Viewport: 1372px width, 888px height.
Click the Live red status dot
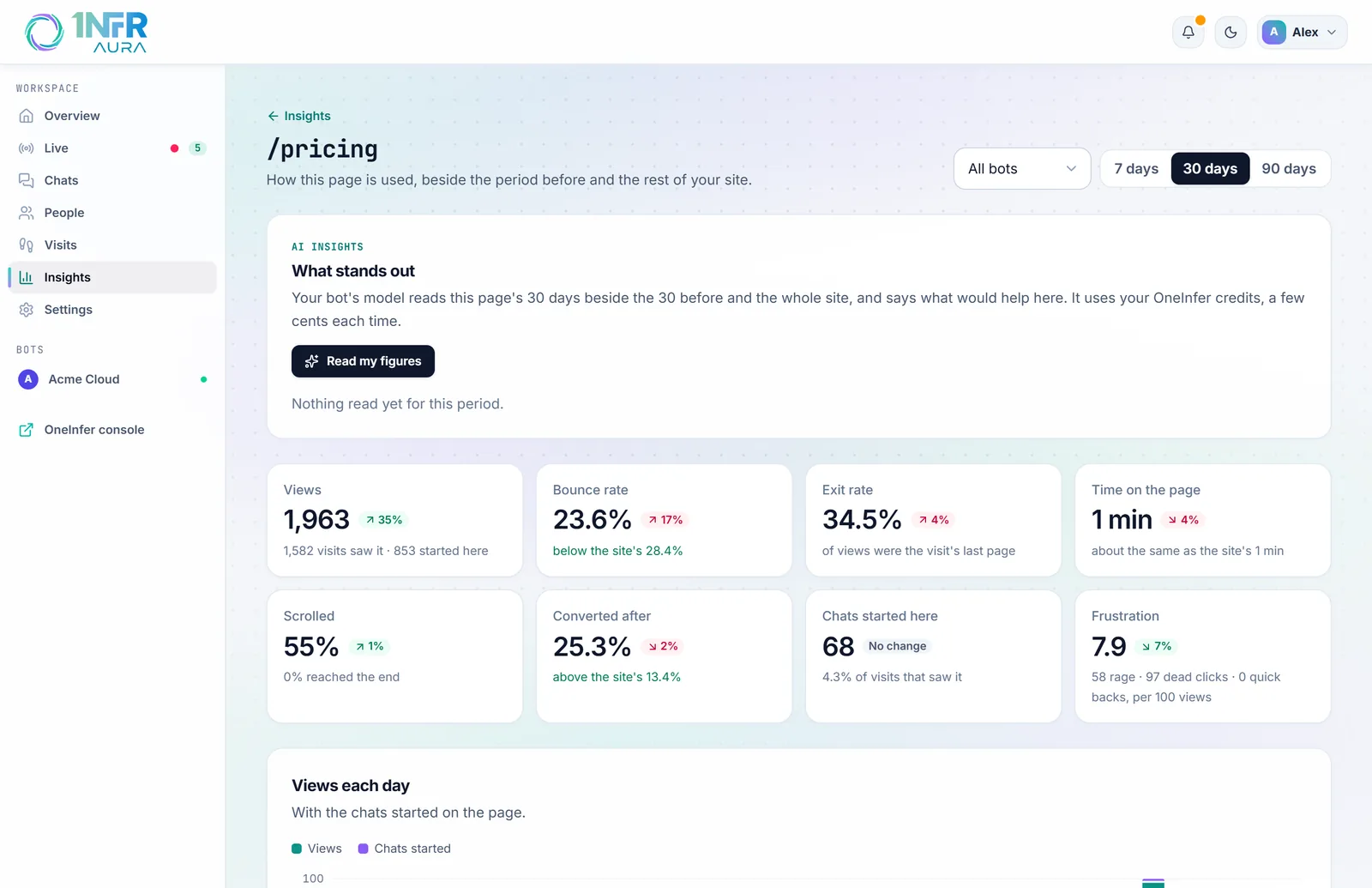[174, 148]
